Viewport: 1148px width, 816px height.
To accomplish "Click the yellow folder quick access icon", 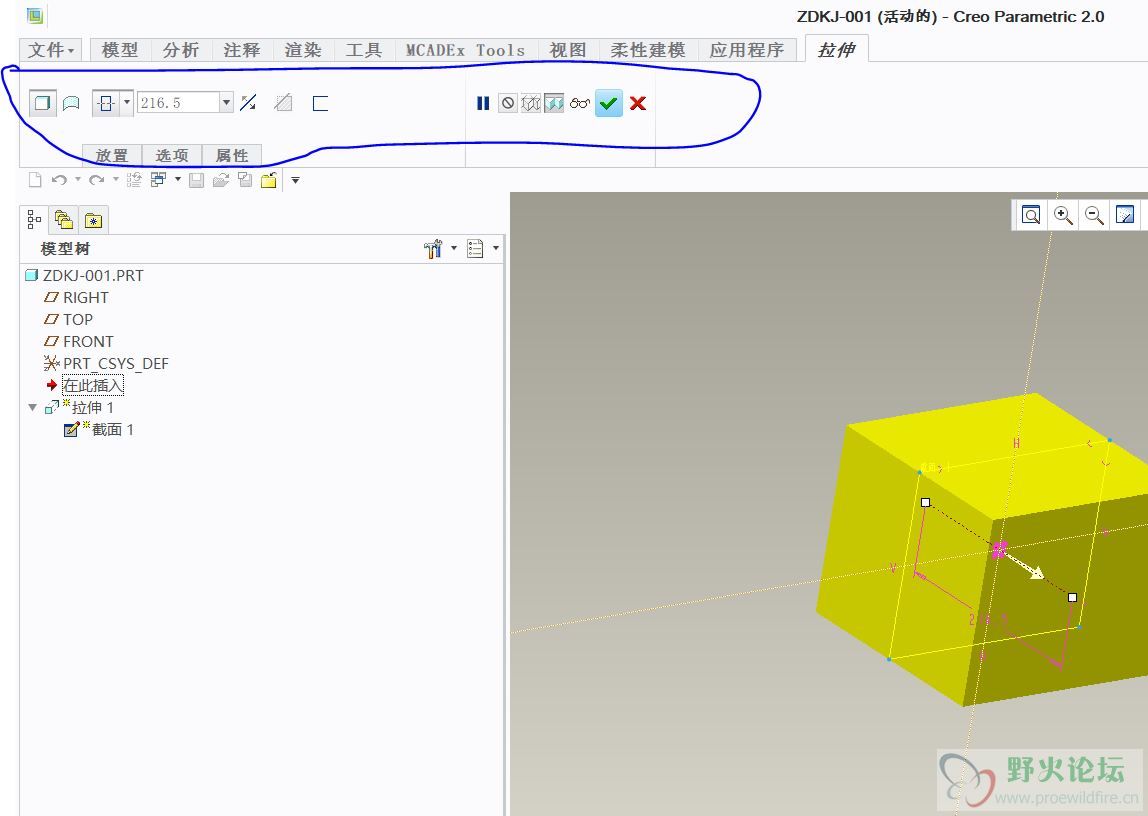I will point(269,180).
